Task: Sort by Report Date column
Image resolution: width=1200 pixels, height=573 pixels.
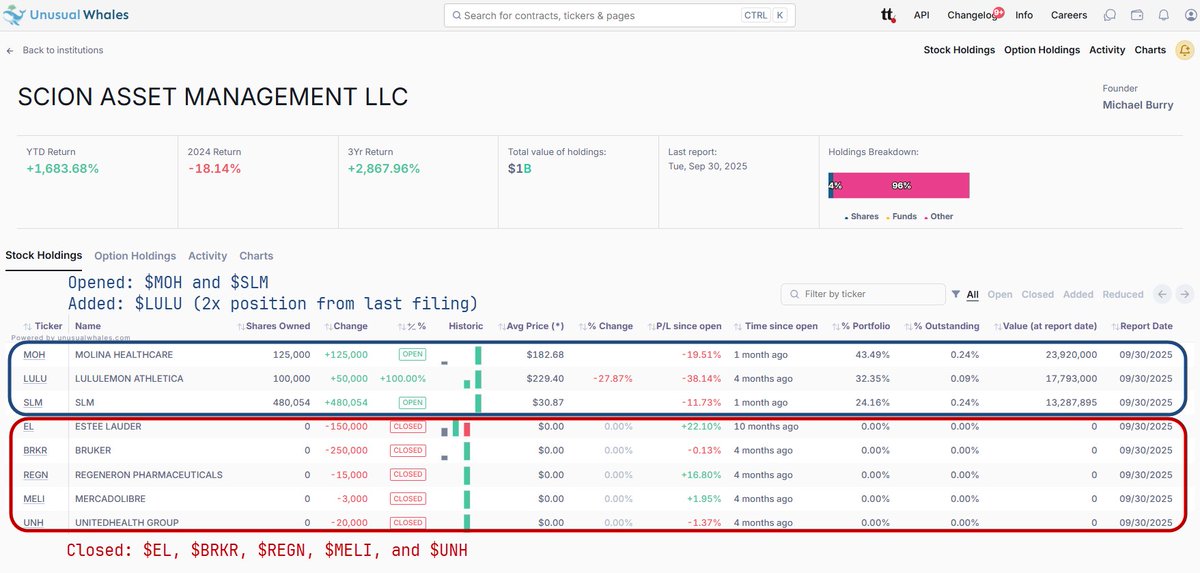Action: click(x=1141, y=326)
